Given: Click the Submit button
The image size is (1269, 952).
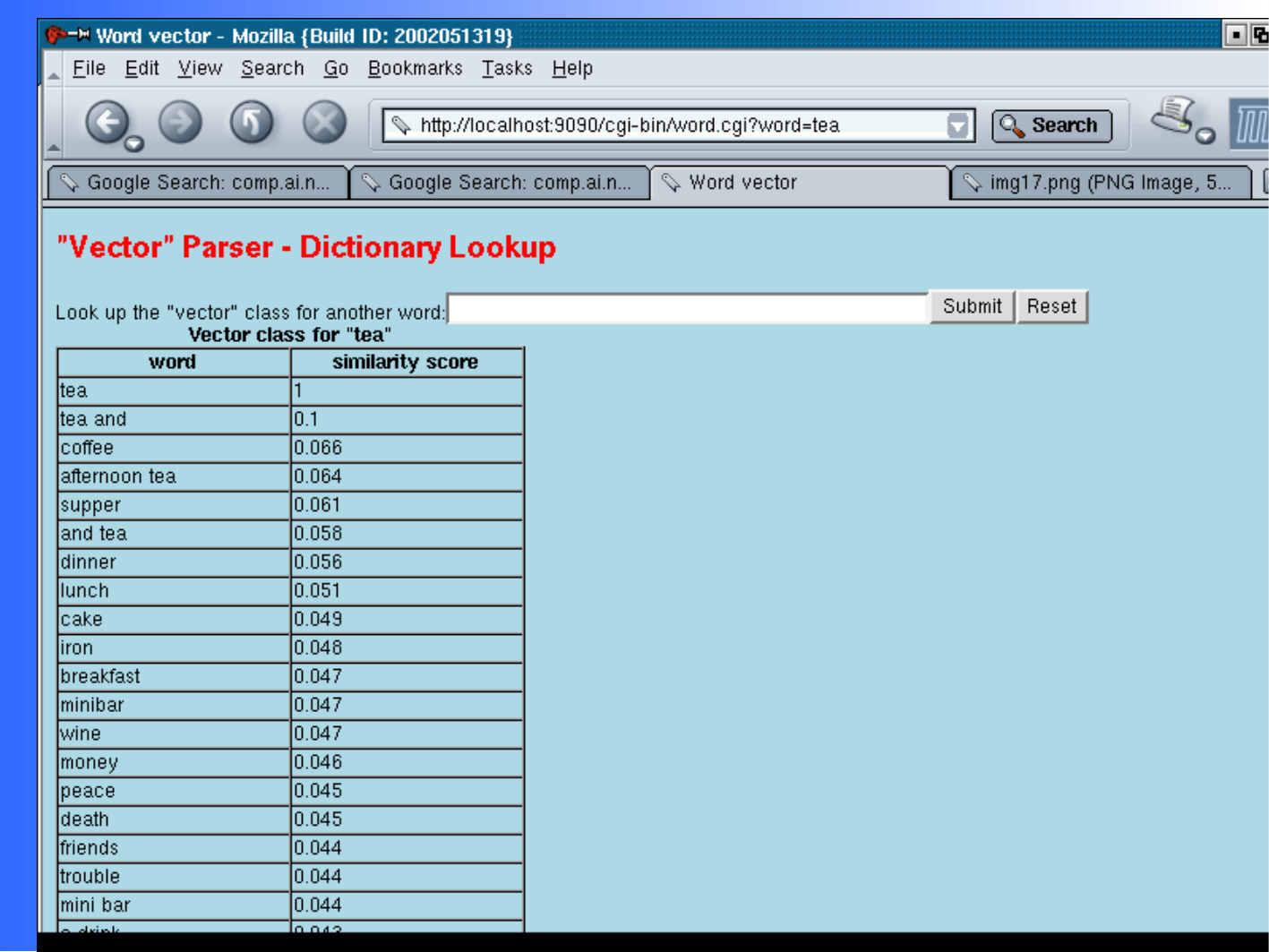Looking at the screenshot, I should [972, 306].
